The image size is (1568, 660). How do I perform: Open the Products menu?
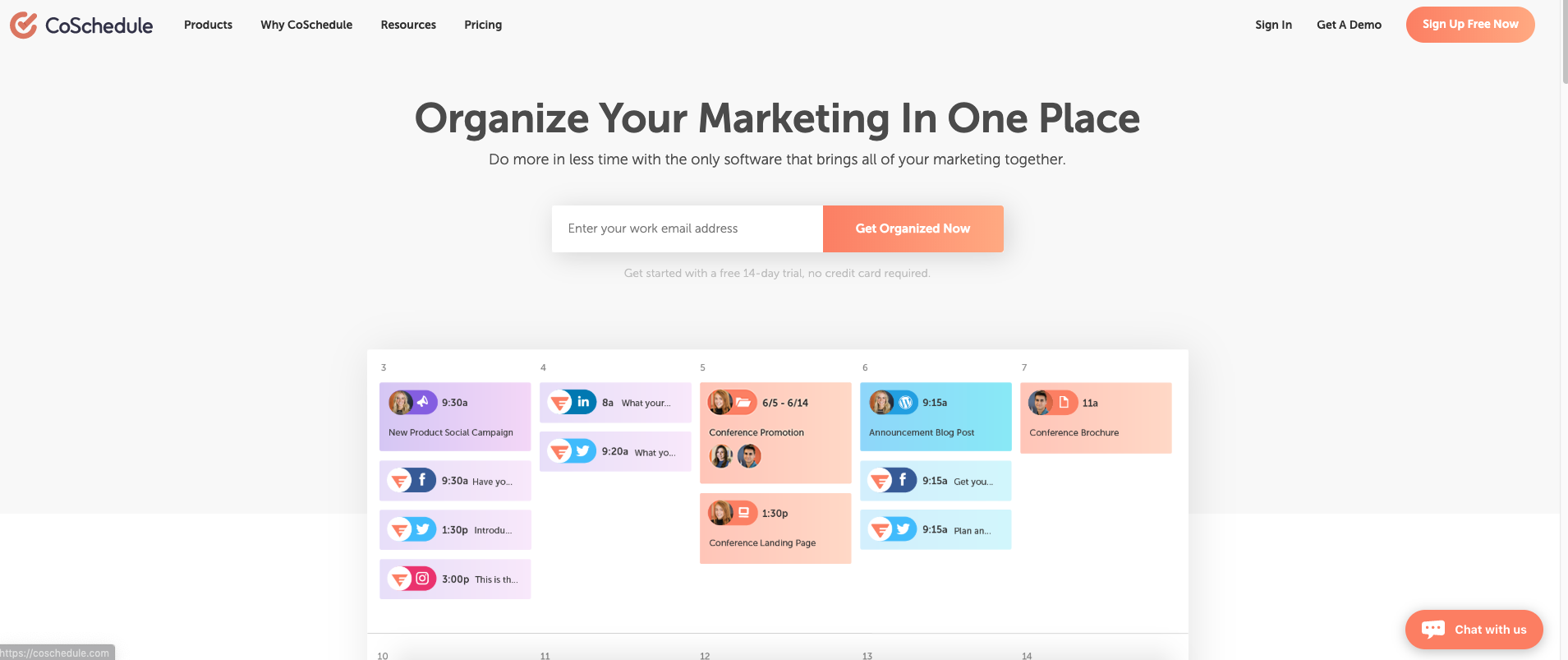208,25
